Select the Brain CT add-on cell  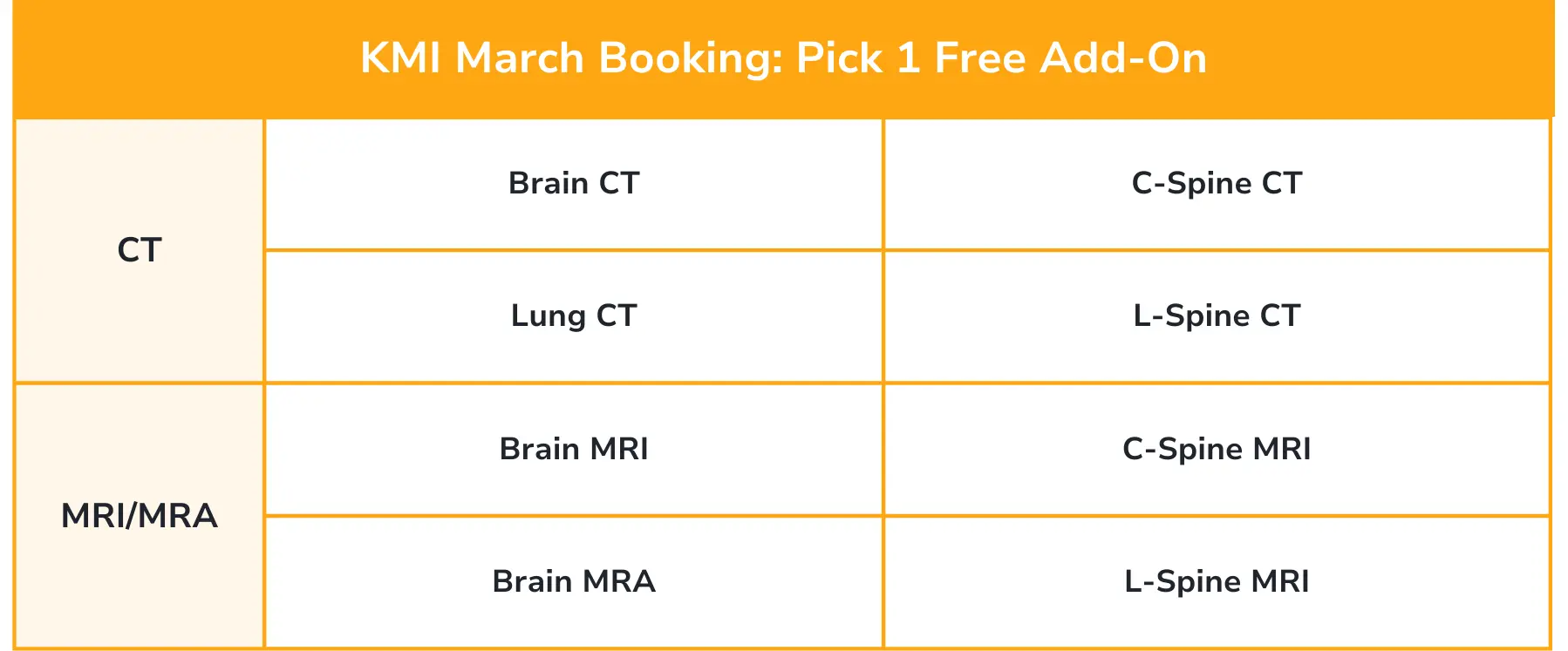(574, 184)
